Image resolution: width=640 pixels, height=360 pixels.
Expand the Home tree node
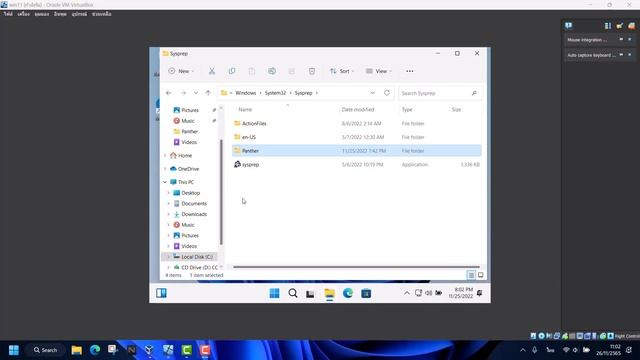165,156
